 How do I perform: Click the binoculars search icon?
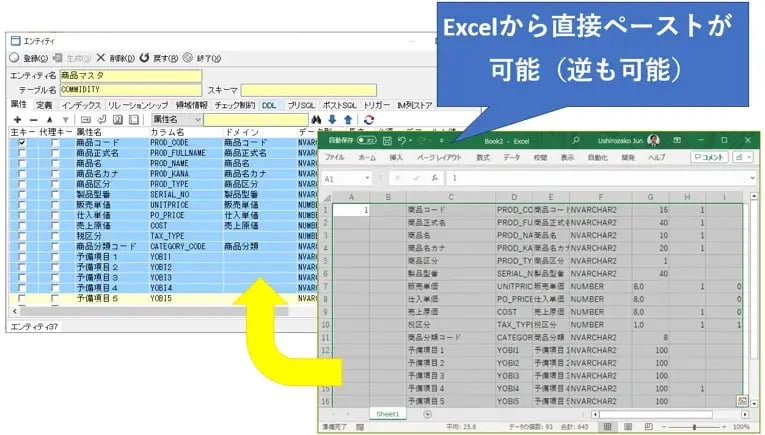317,119
